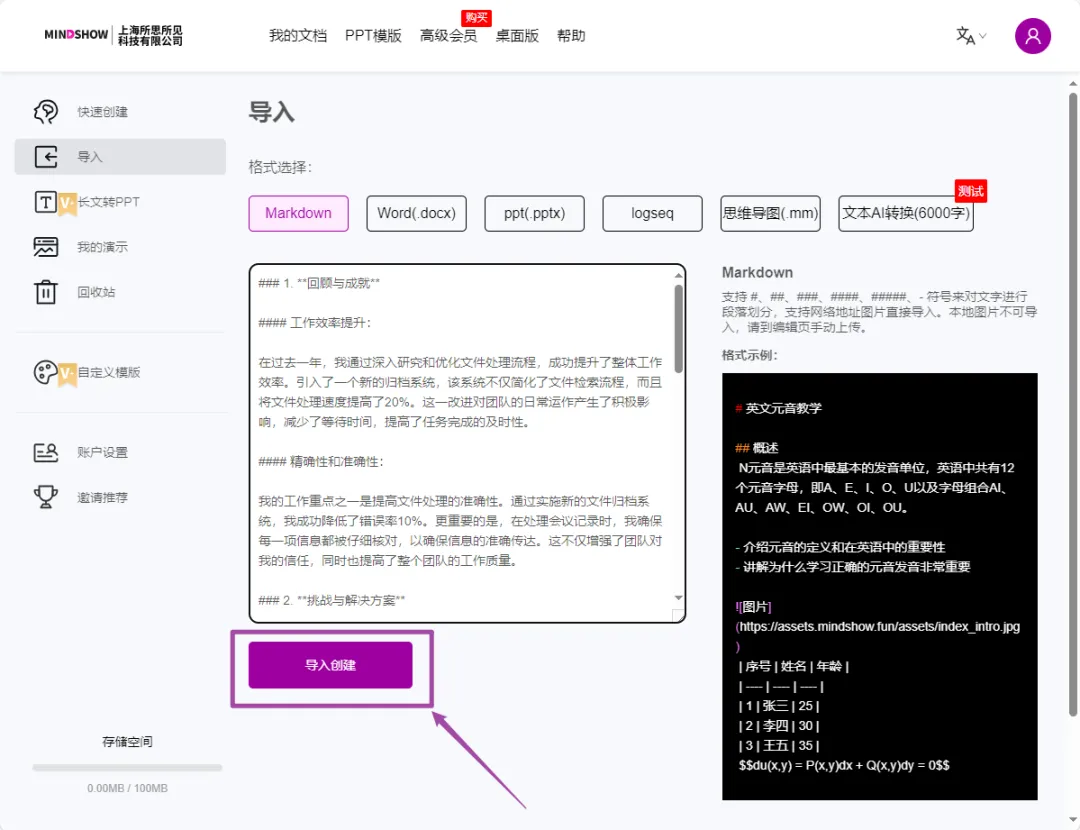Choose the ppt(.pptx) format option

534,214
